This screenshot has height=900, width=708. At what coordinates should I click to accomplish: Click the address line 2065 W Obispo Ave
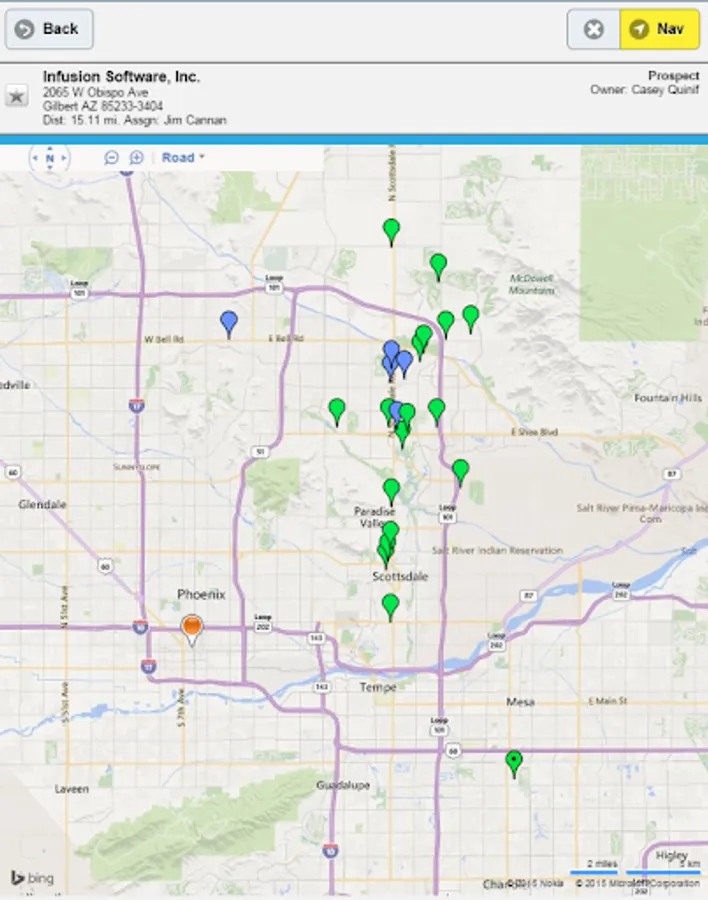pos(95,92)
